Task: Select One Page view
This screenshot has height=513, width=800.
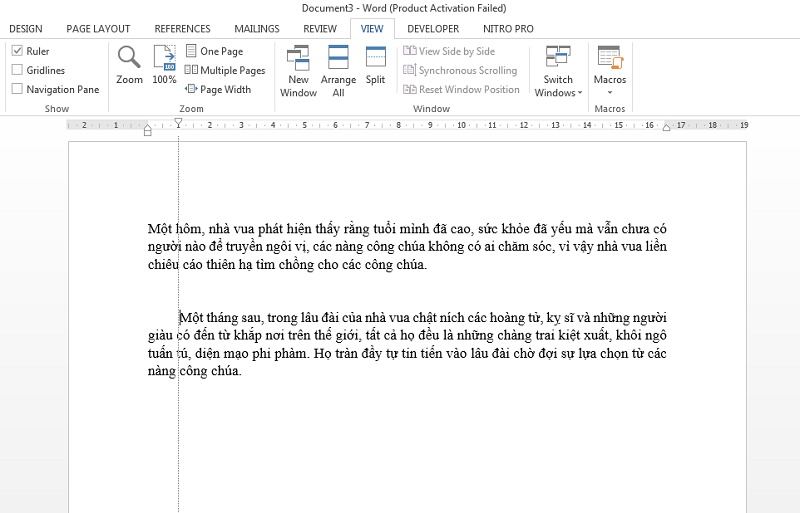Action: pos(214,51)
